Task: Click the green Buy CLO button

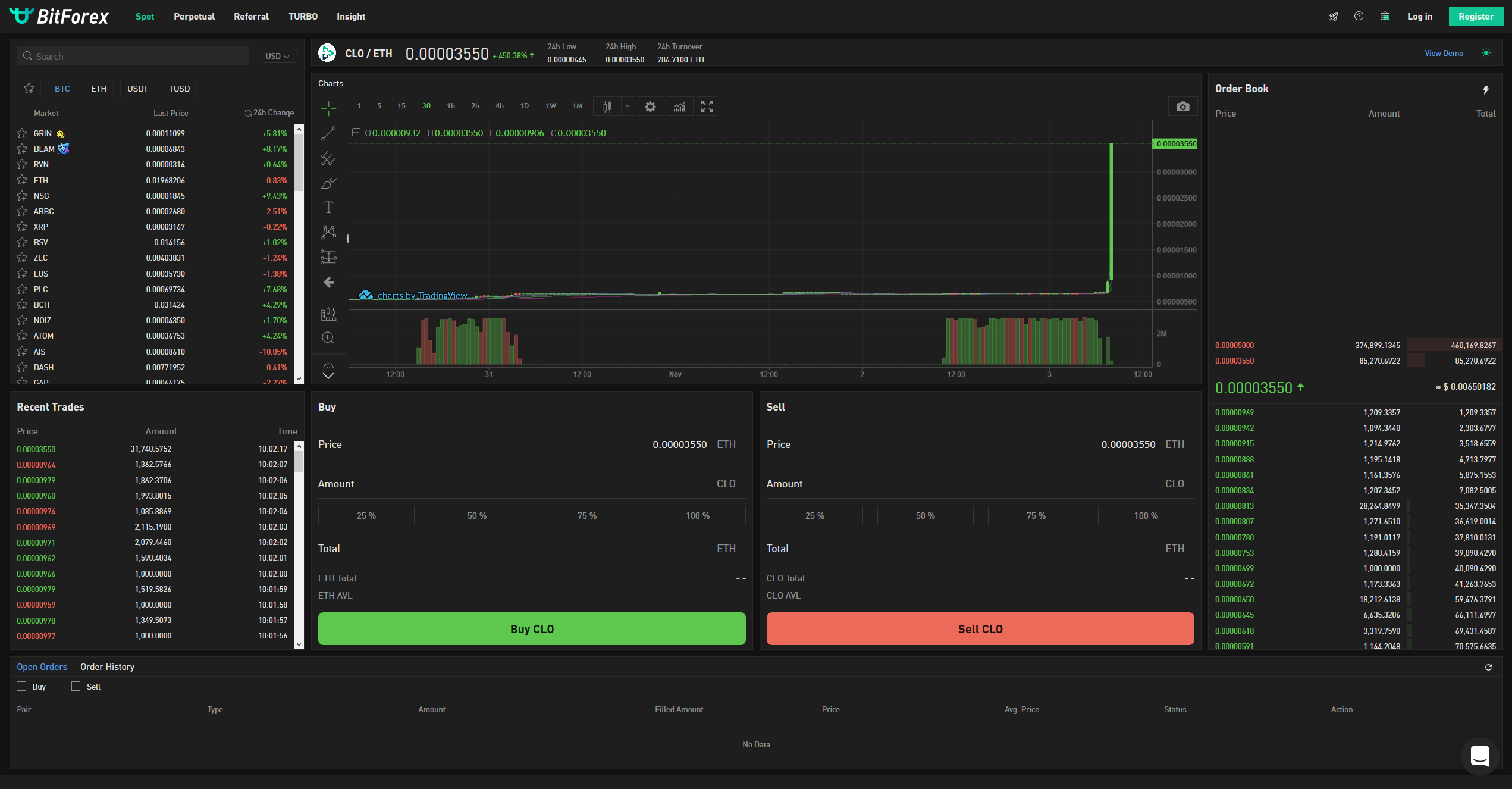Action: click(x=532, y=629)
